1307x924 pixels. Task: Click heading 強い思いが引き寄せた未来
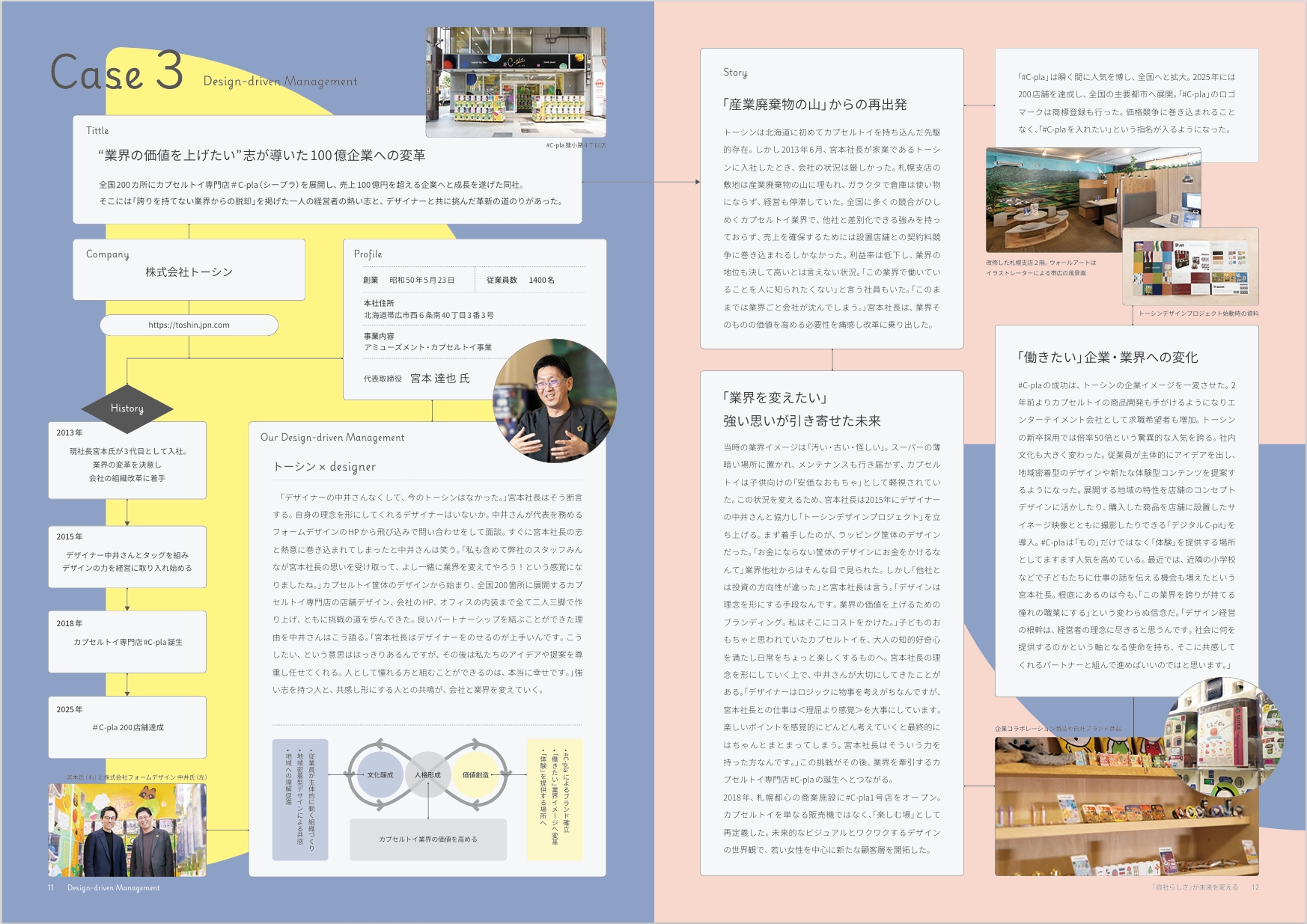coord(802,420)
